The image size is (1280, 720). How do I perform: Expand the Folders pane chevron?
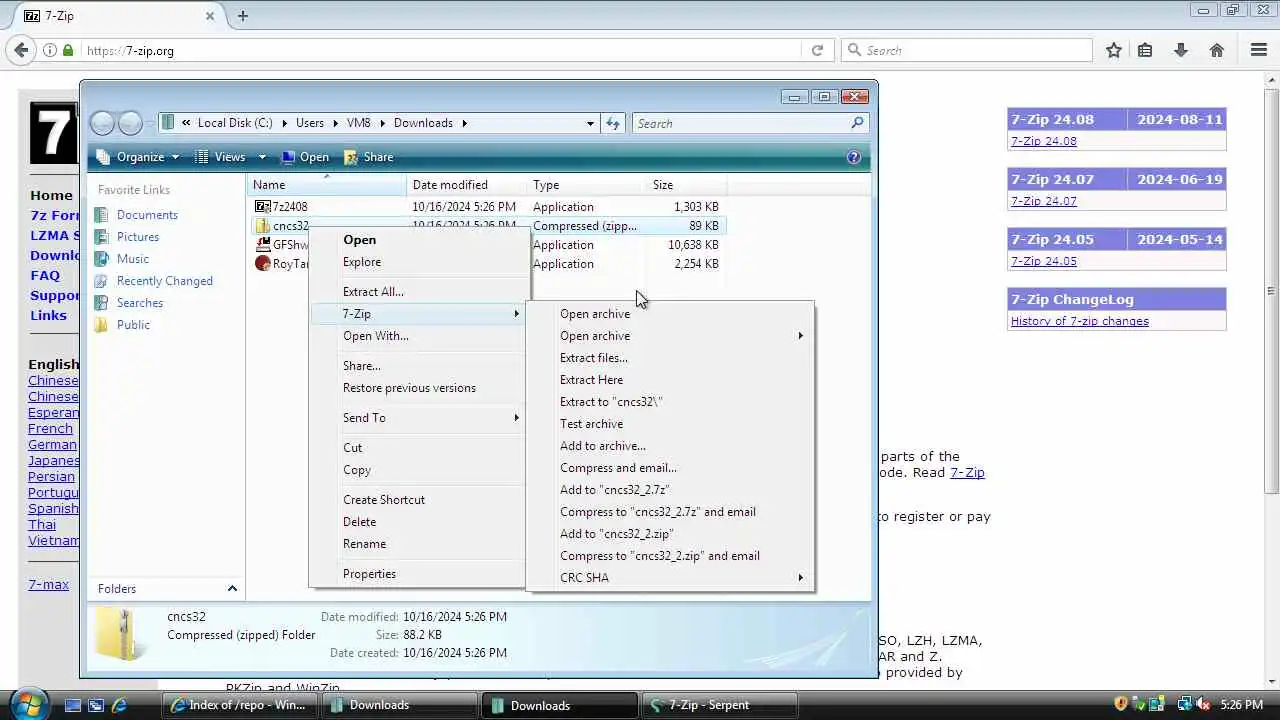click(232, 588)
